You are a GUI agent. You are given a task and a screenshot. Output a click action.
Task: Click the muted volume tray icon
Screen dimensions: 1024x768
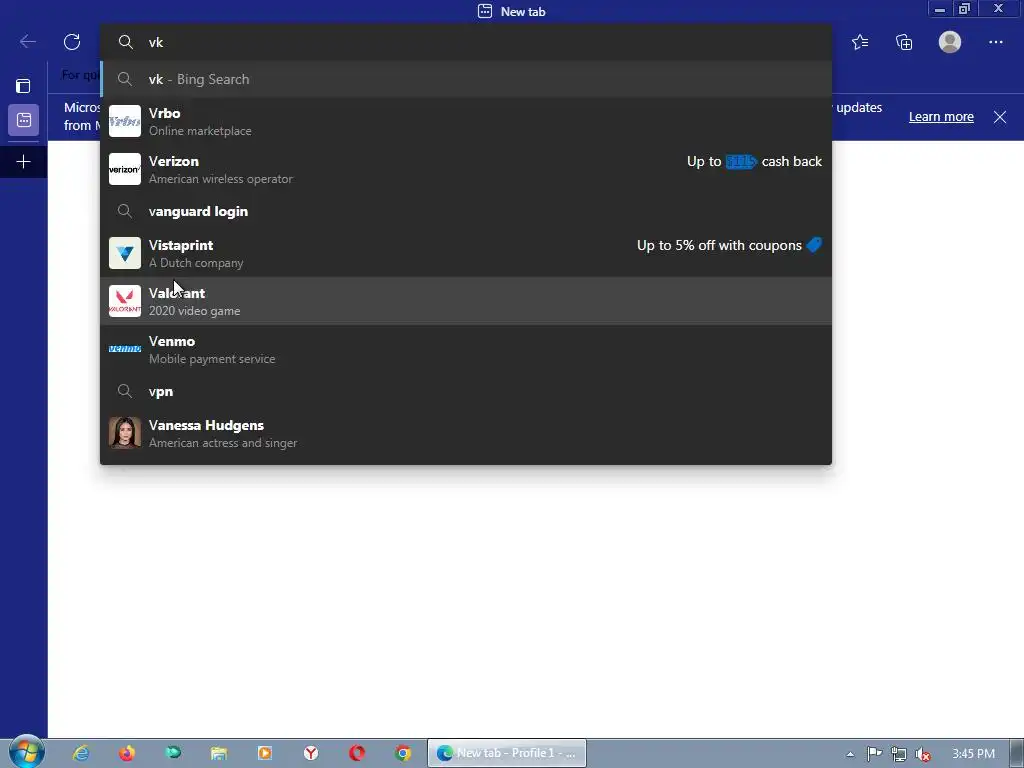923,754
